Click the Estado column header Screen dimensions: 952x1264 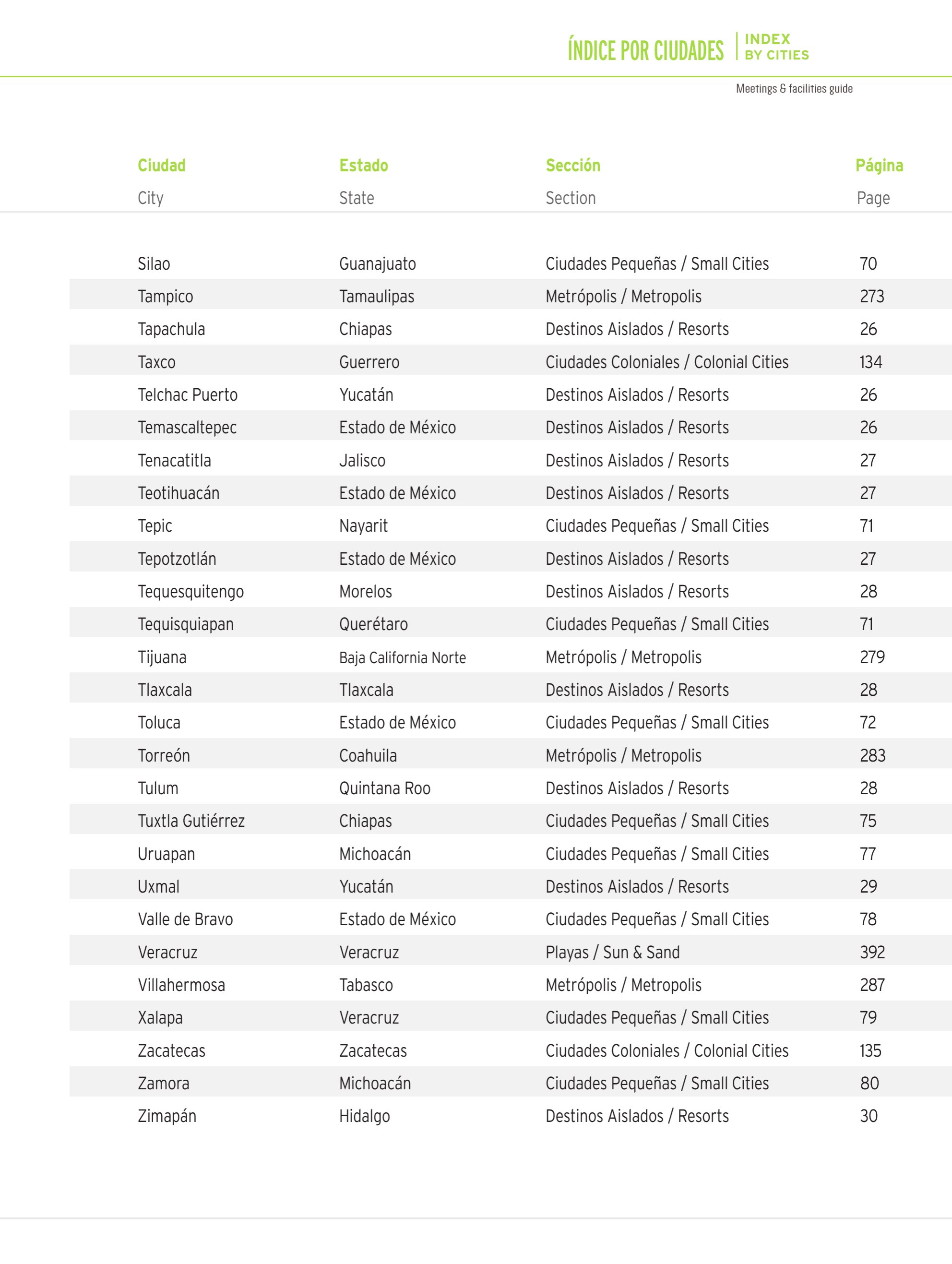[363, 166]
